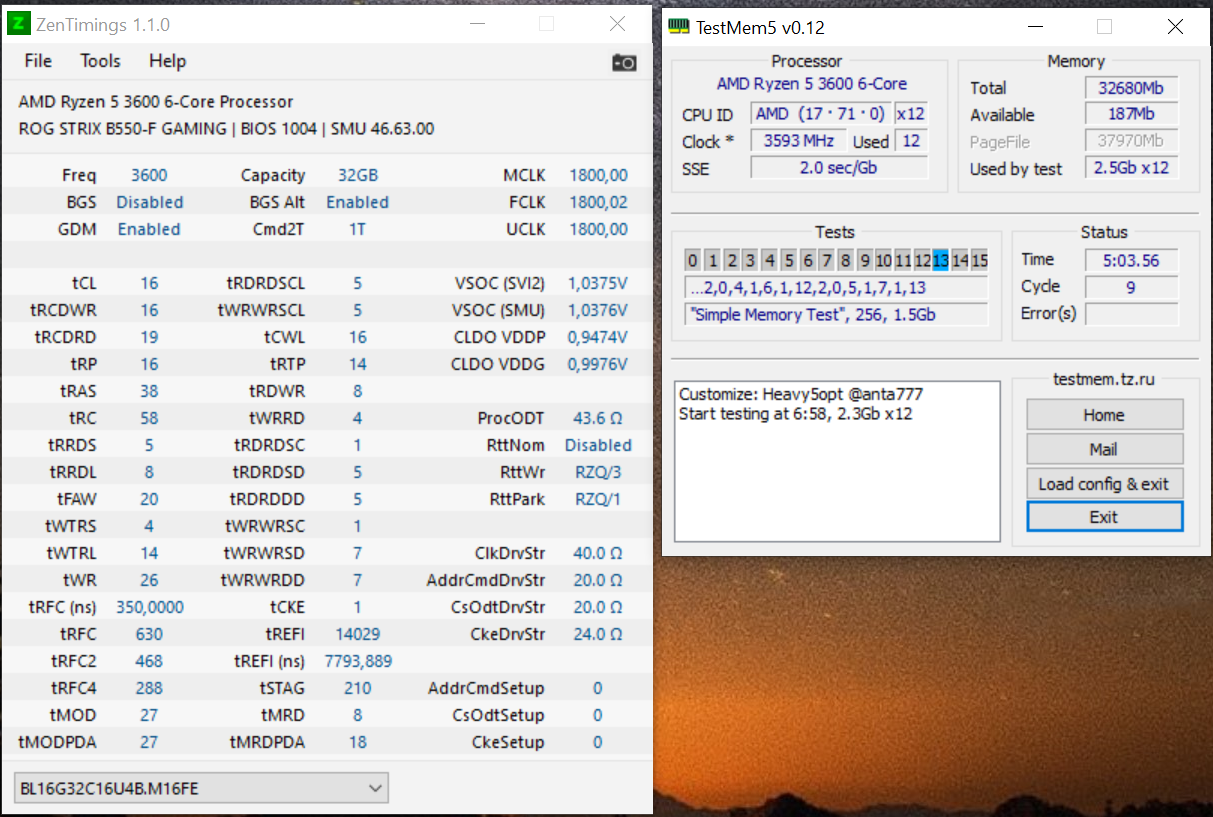Click inside the TestMem5 log text area

point(837,461)
